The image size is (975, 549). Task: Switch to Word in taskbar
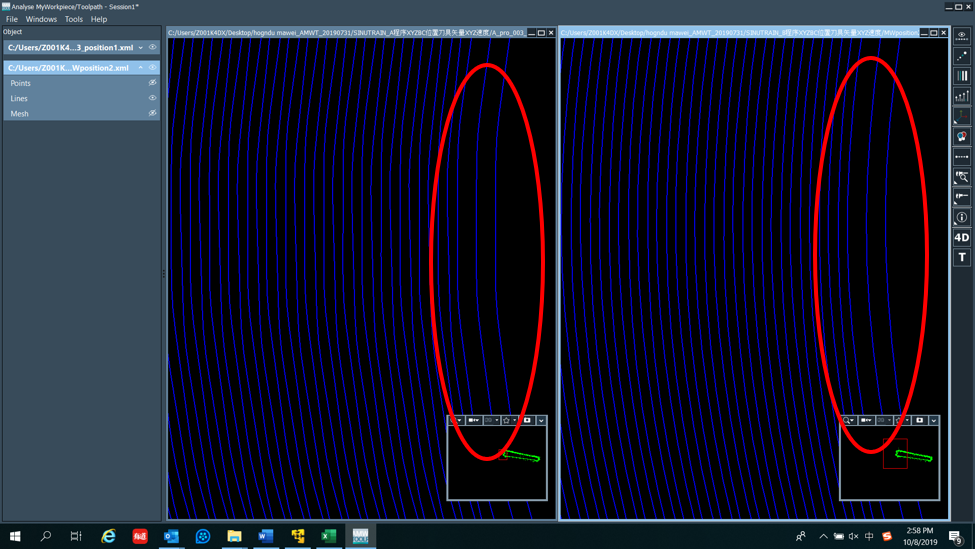pyautogui.click(x=266, y=536)
